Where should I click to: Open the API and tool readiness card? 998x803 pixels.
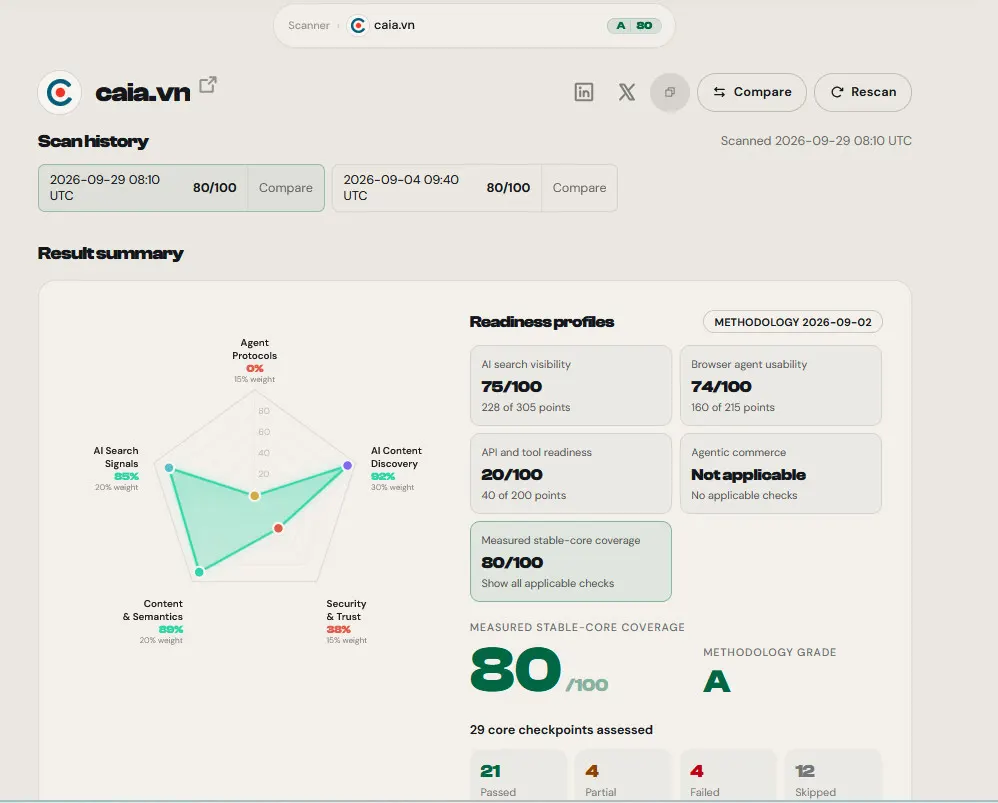571,473
